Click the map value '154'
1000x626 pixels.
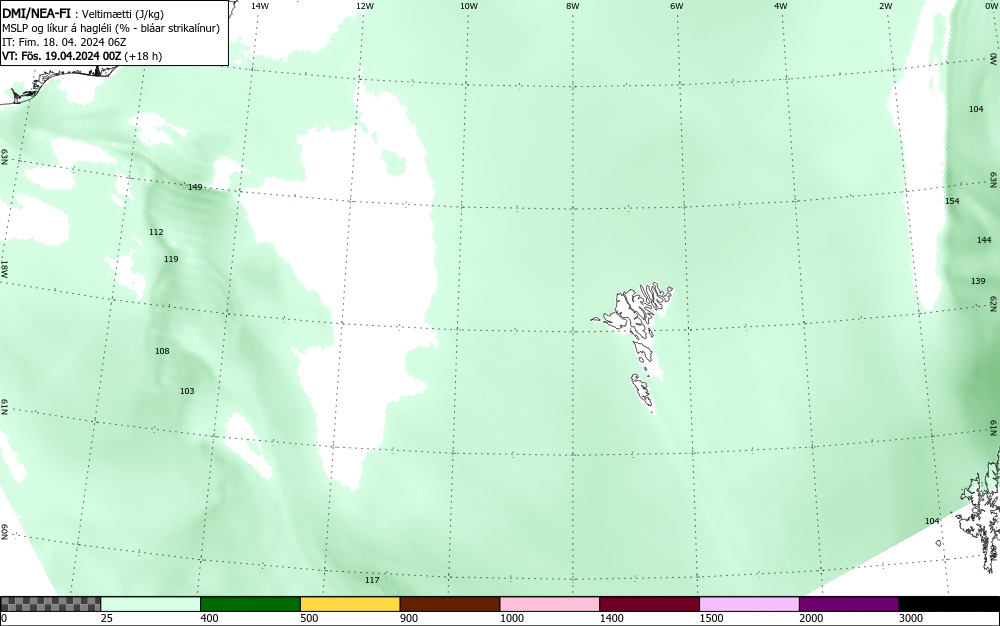coord(952,201)
